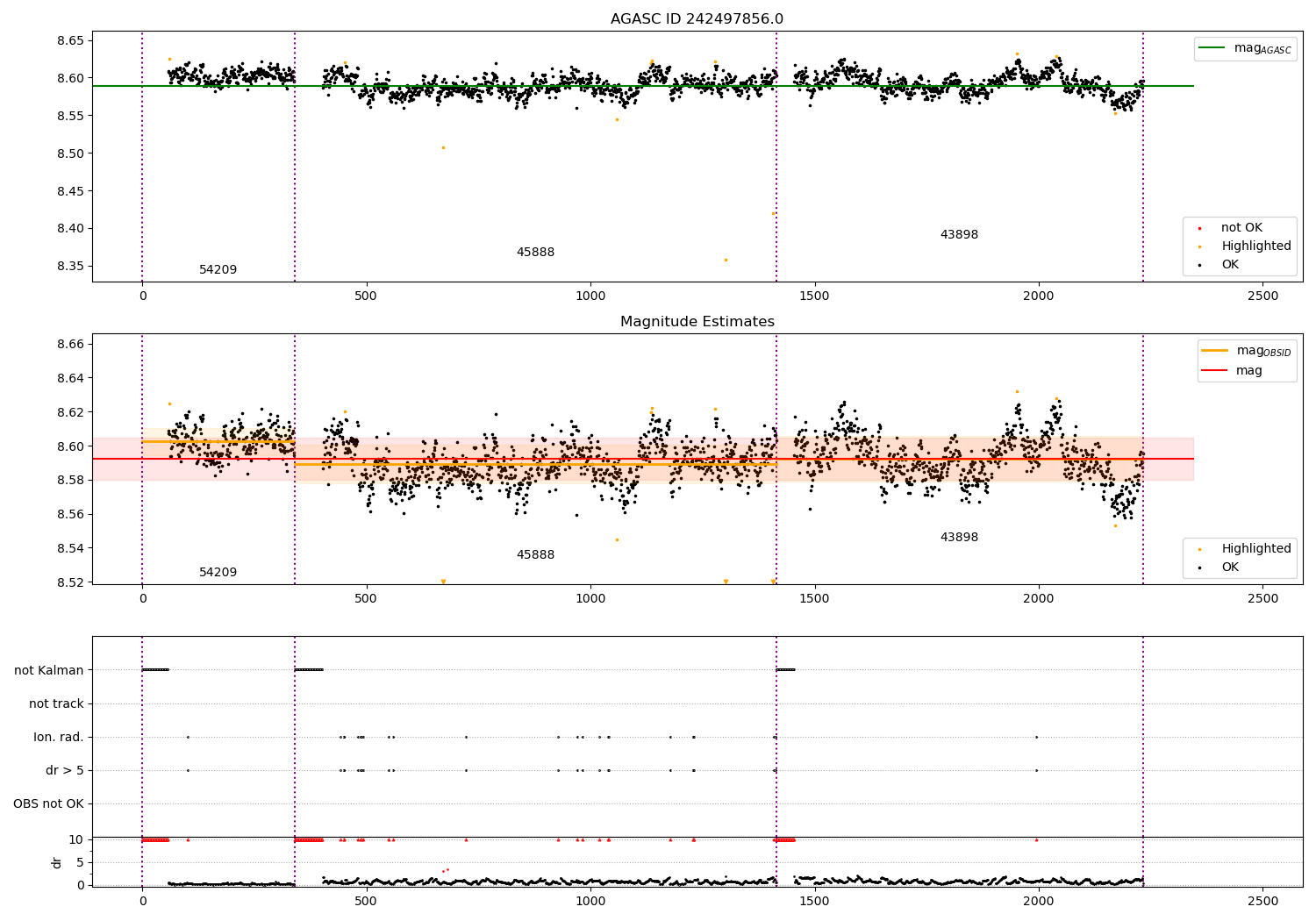Click the 'OBS not OK' axis label
1316x921 pixels.
pyautogui.click(x=48, y=803)
